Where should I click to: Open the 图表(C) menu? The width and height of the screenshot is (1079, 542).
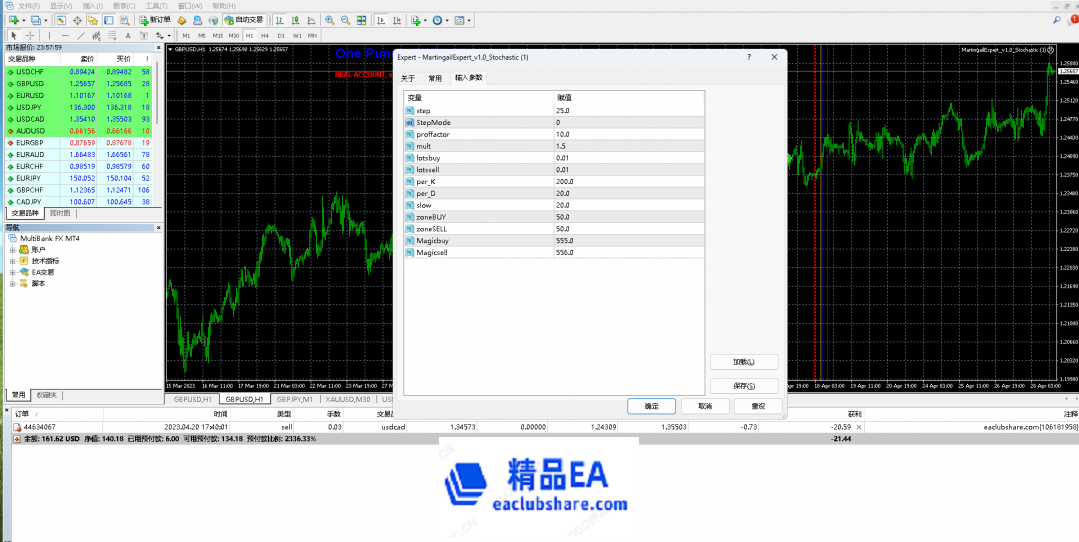tap(125, 5)
